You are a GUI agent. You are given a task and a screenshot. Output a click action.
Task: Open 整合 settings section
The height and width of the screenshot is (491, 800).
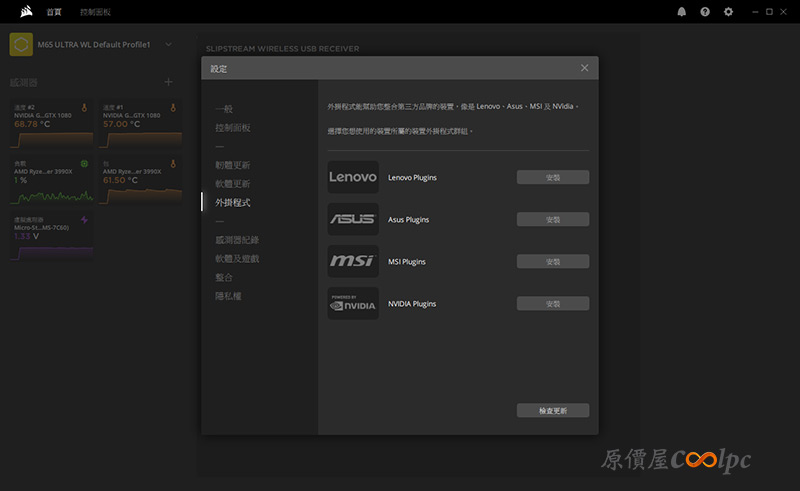click(224, 277)
